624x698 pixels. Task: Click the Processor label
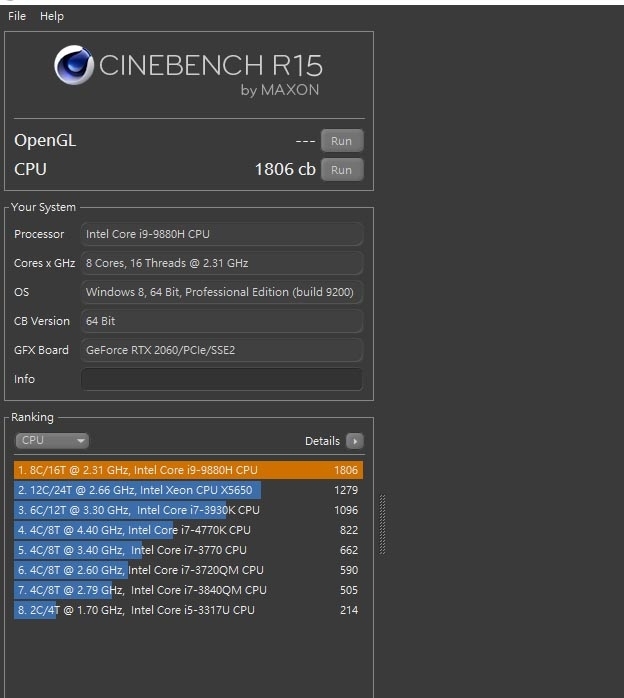pyautogui.click(x=39, y=234)
